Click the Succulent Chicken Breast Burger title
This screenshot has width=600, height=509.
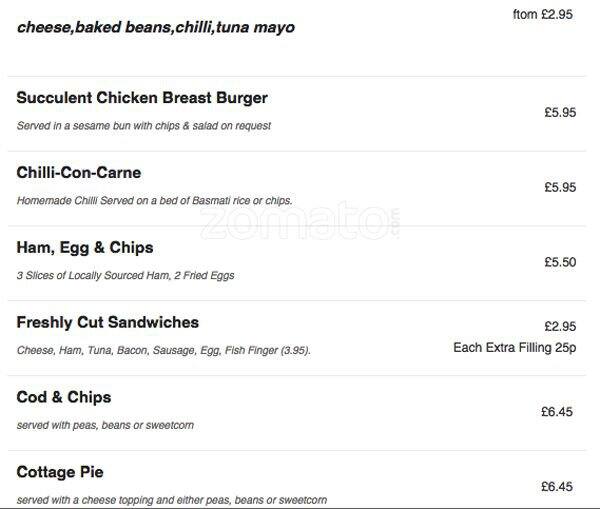[142, 98]
